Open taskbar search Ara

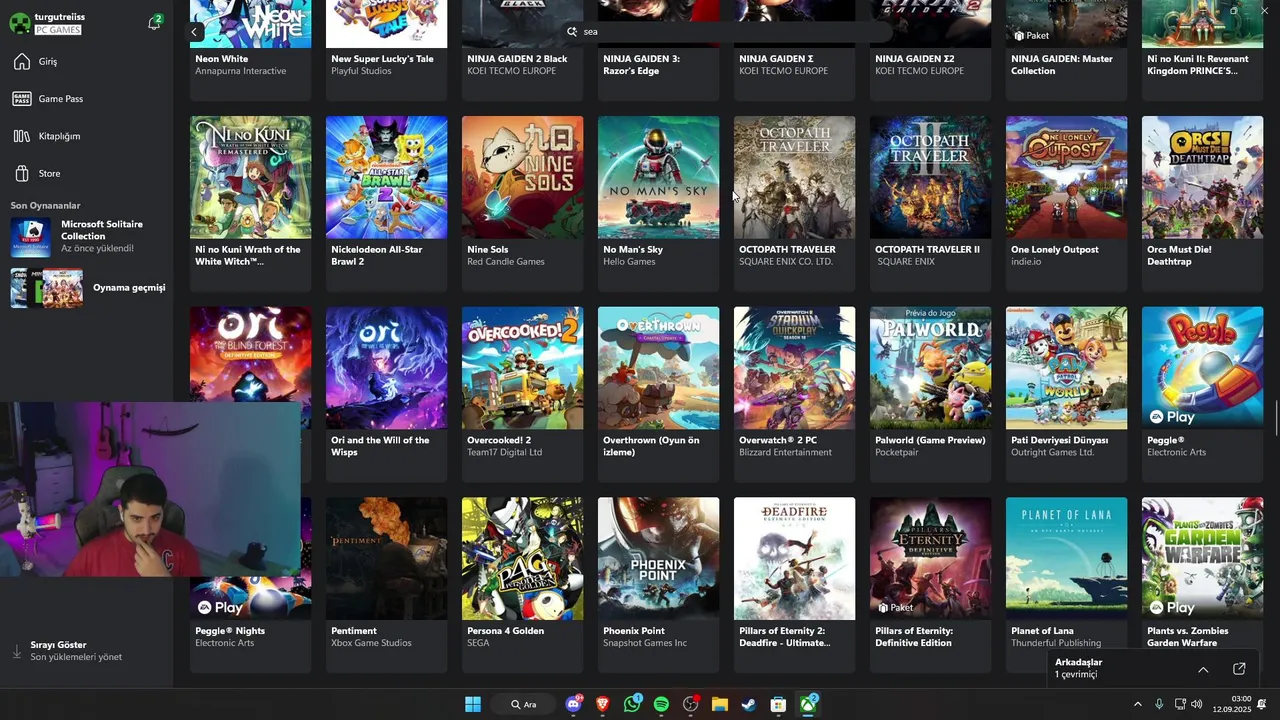[x=524, y=705]
